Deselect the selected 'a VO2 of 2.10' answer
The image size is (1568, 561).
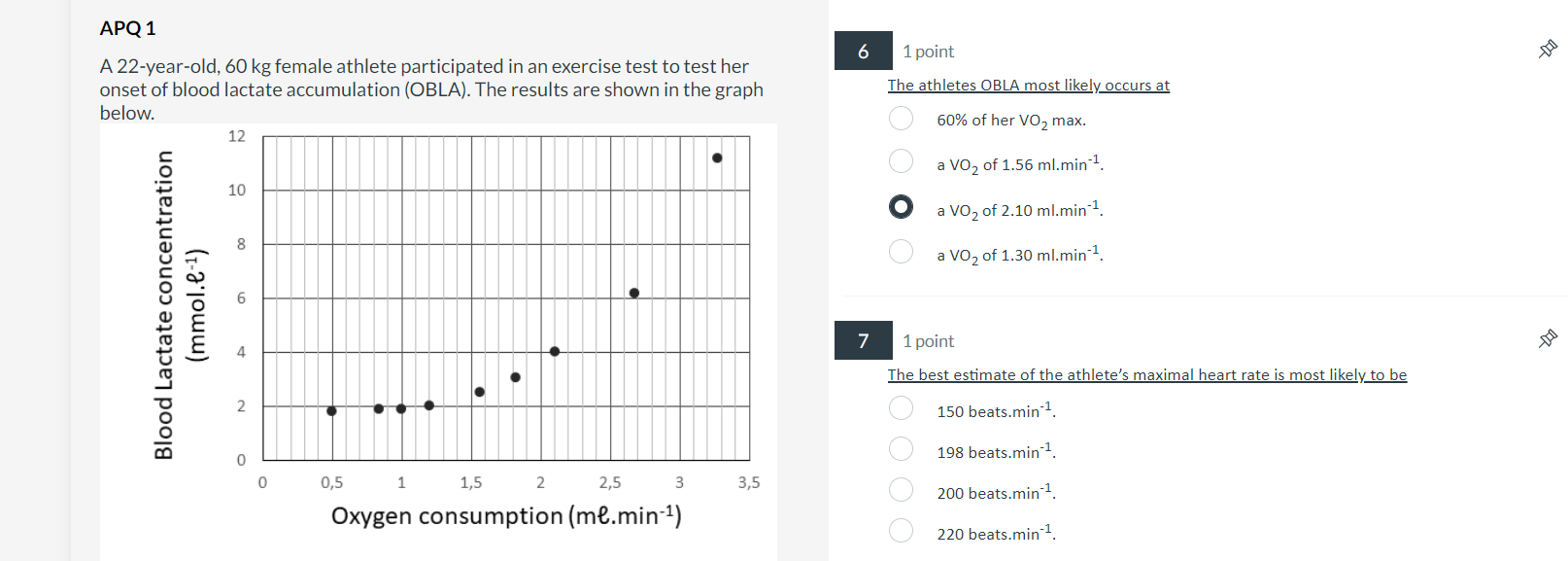tap(901, 206)
